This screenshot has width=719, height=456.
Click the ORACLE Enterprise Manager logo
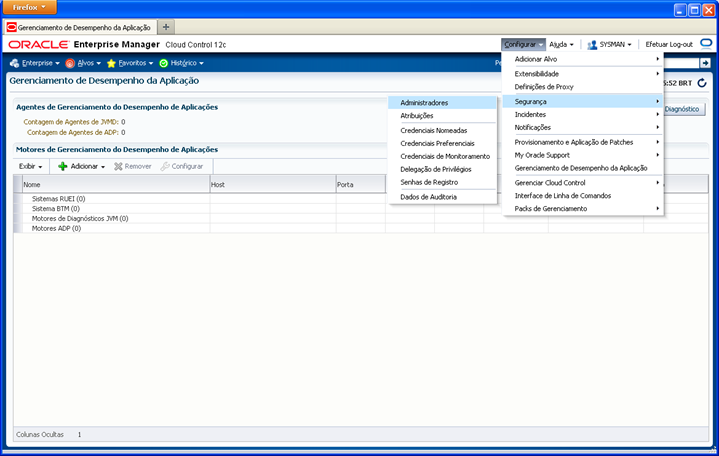click(84, 44)
